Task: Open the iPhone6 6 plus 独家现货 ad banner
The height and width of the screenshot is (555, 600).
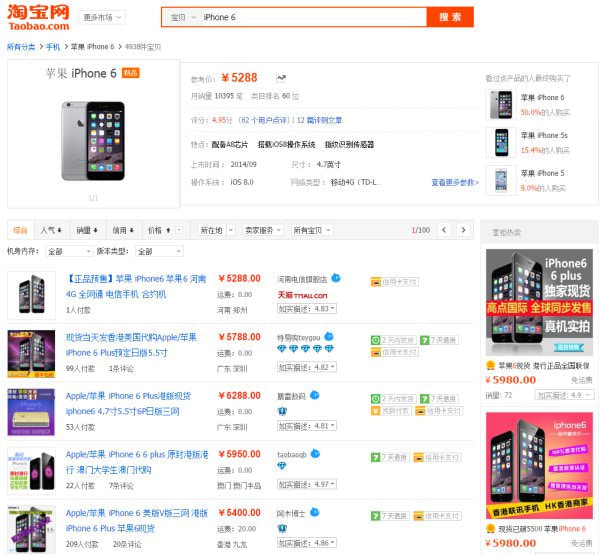Action: tap(539, 302)
